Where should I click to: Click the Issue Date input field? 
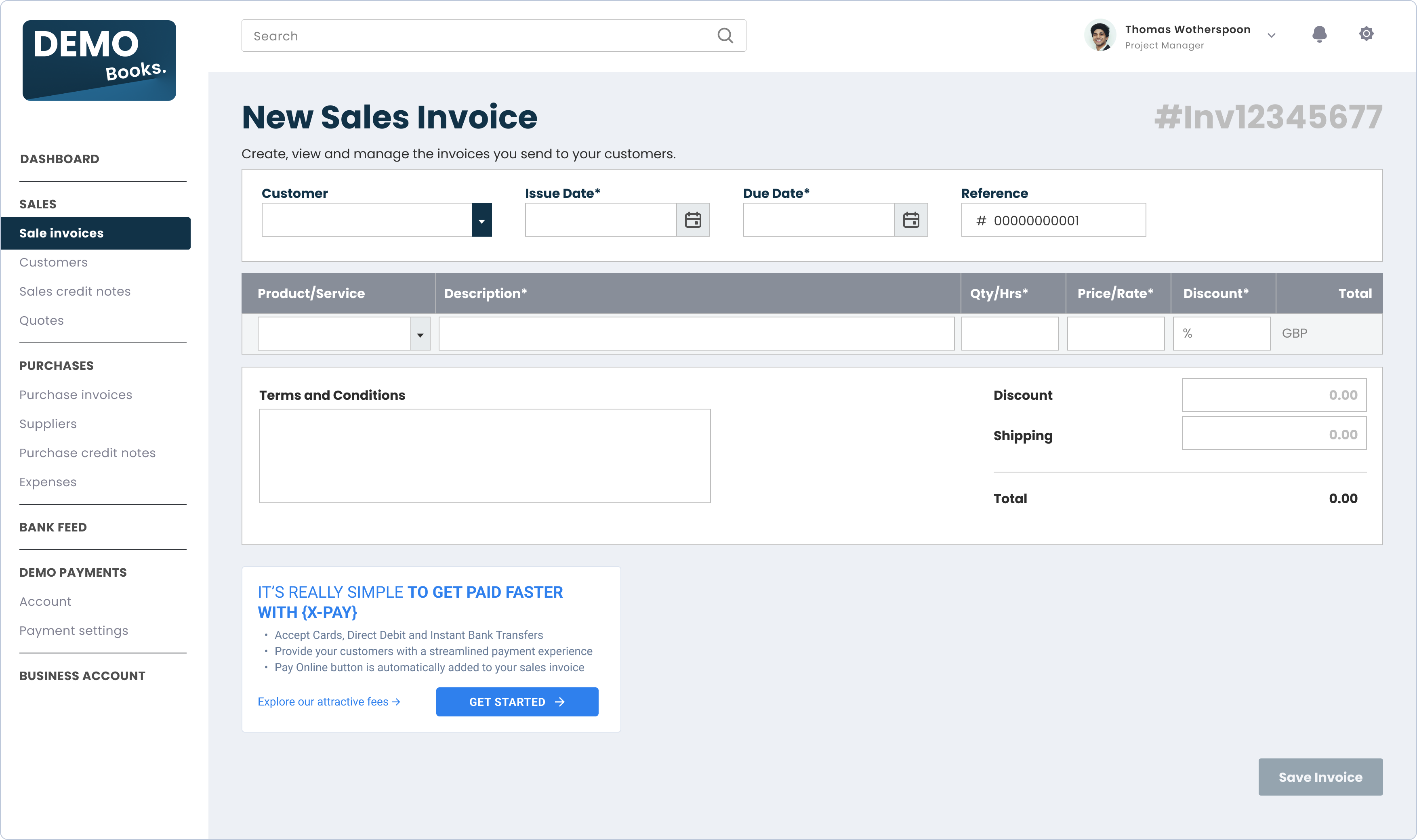click(601, 220)
